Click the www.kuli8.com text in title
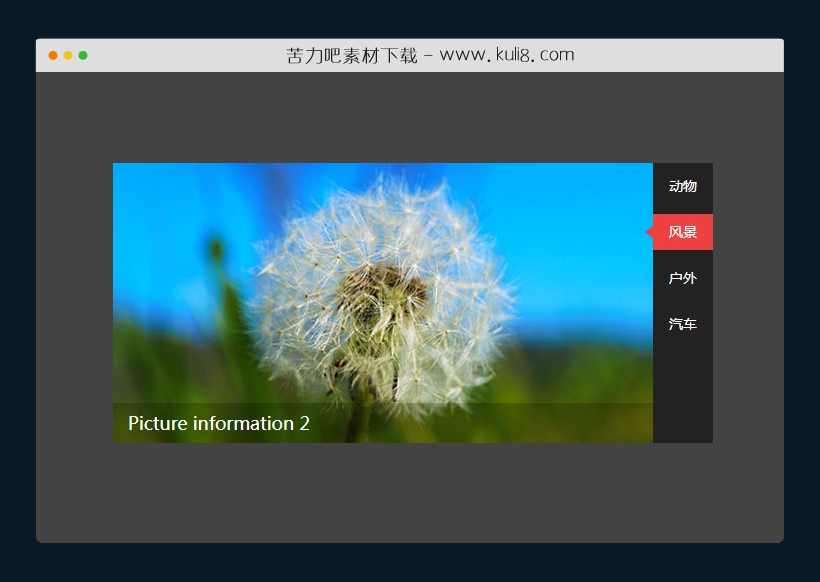This screenshot has width=820, height=582. coord(506,55)
